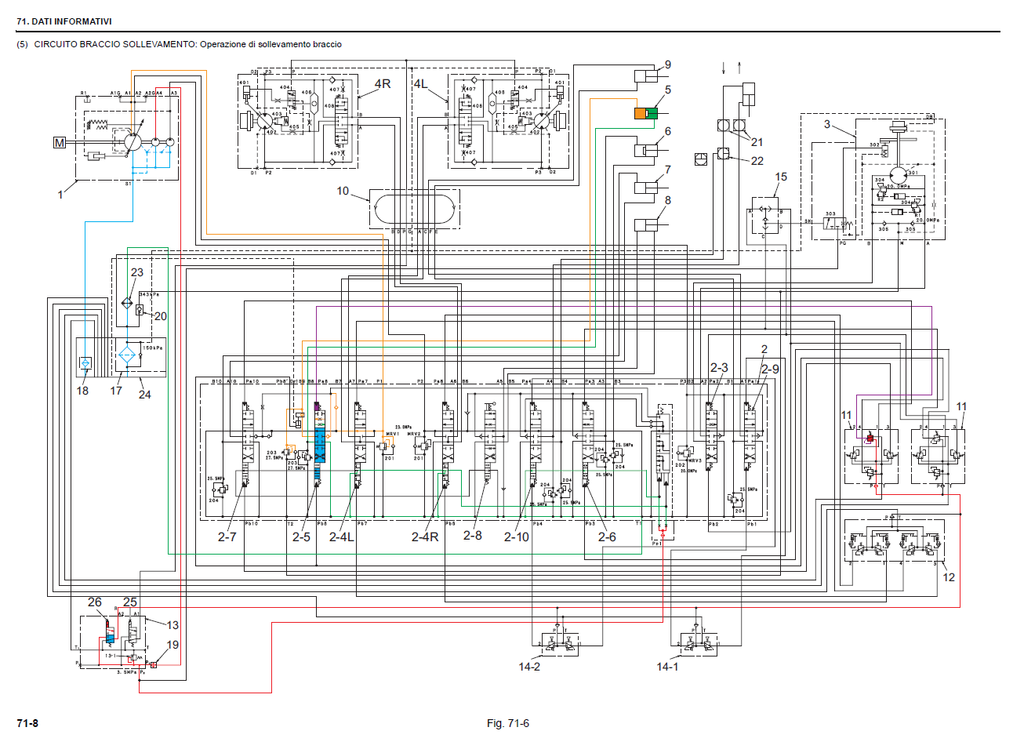
Task: Select the page number '71-8'
Action: pos(27,723)
